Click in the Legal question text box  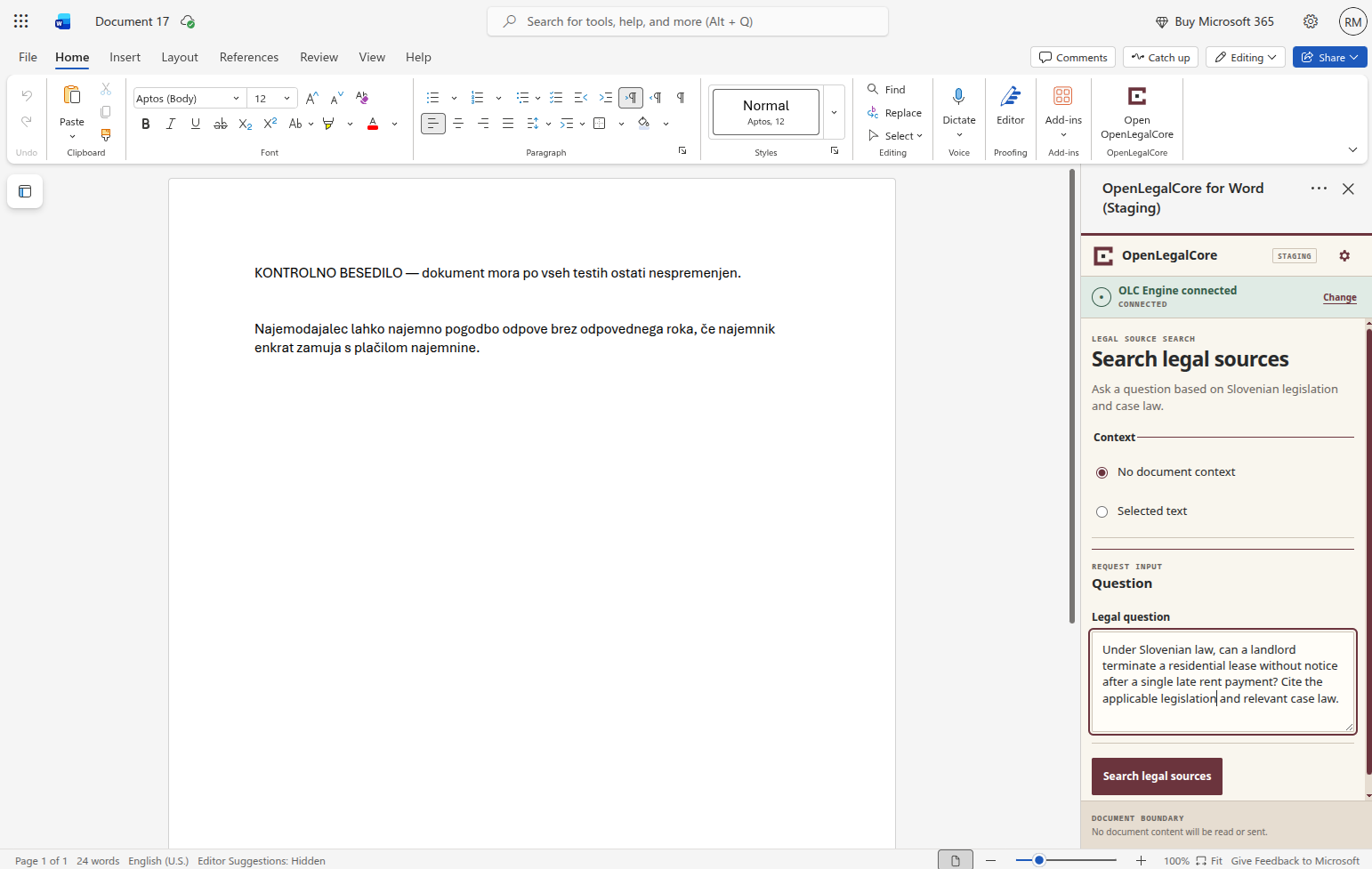click(1223, 681)
